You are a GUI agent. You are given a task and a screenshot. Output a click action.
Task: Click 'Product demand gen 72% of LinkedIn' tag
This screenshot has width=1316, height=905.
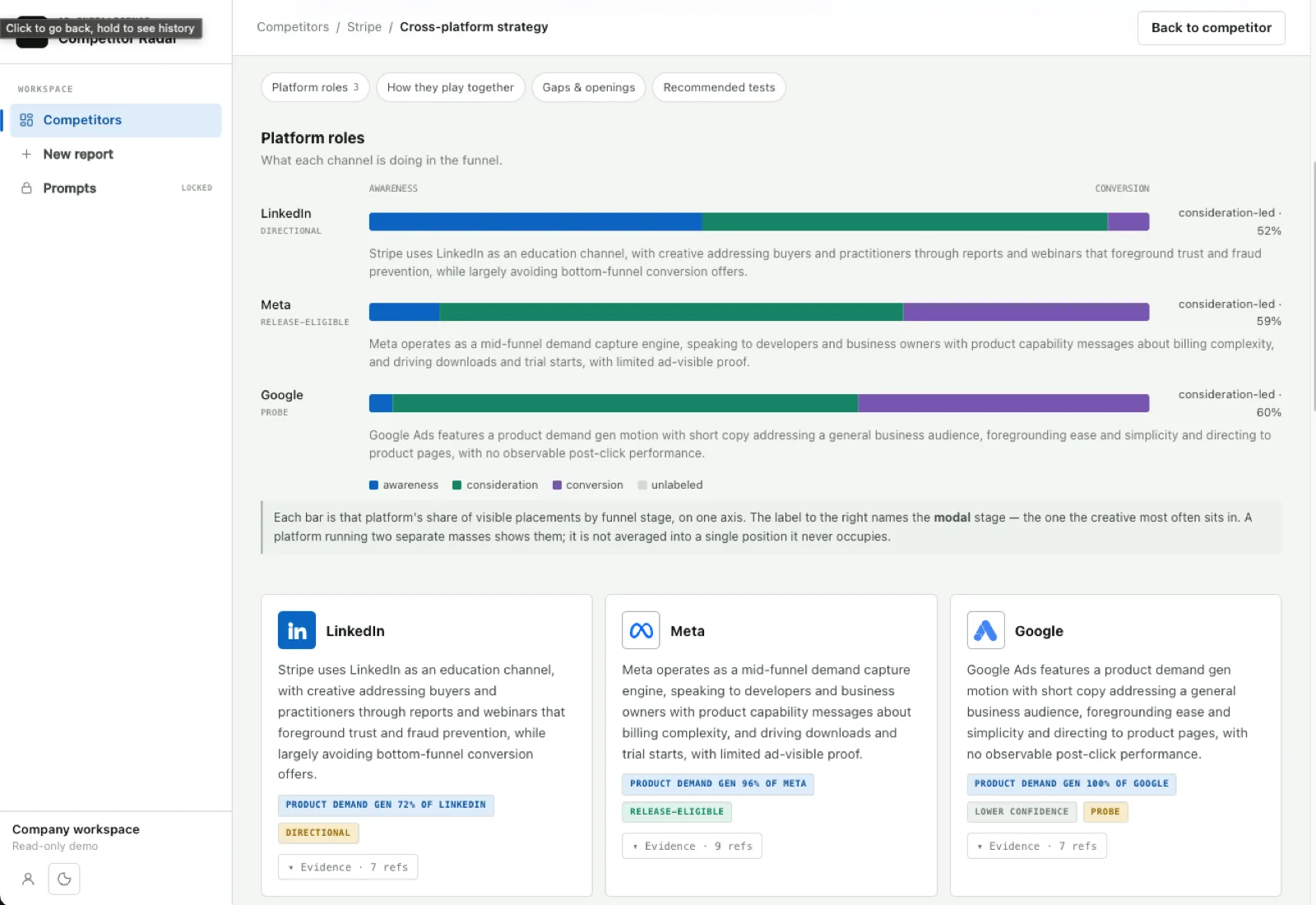(x=386, y=805)
